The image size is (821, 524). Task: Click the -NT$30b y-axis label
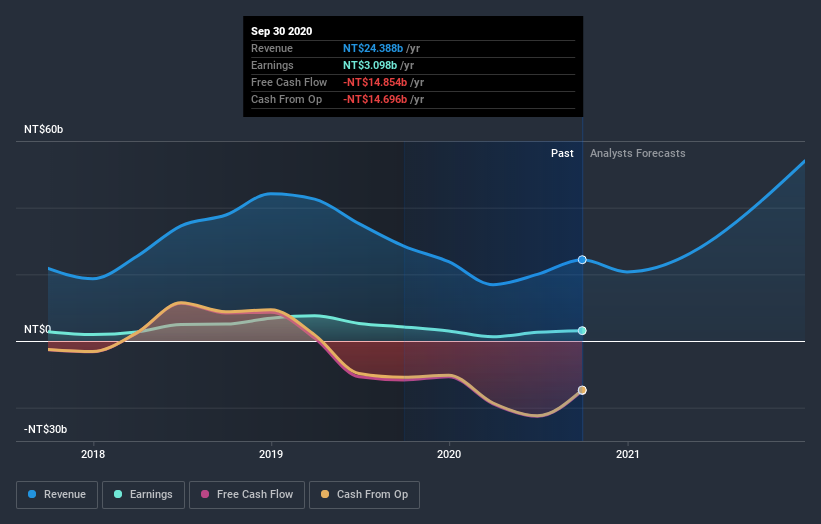point(46,429)
